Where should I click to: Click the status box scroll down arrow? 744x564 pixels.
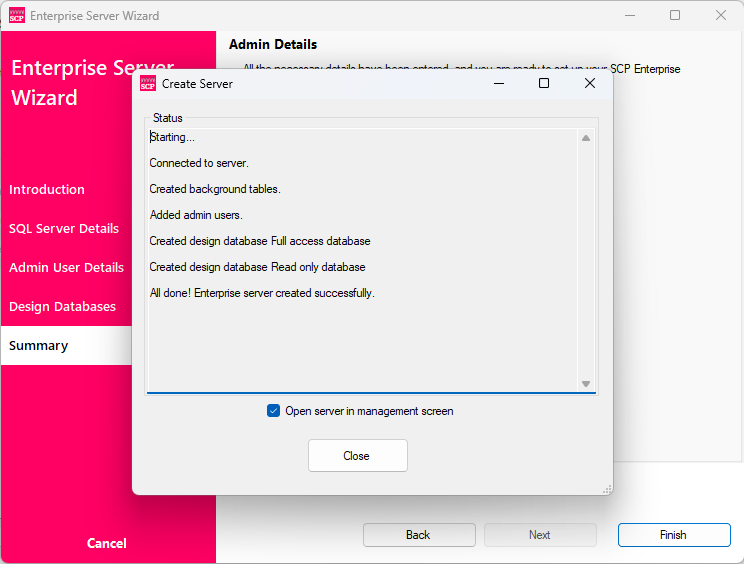point(586,384)
